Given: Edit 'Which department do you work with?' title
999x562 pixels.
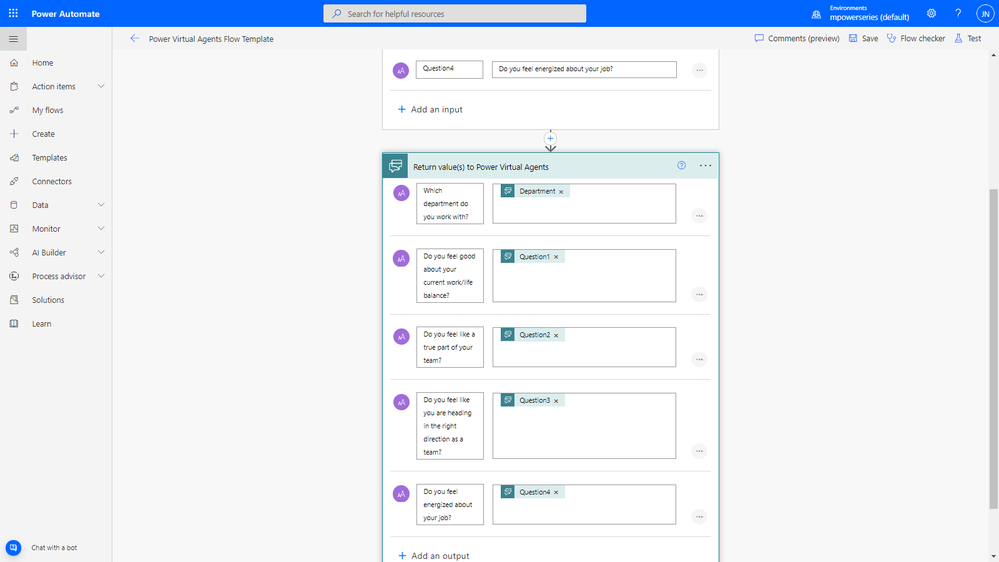Looking at the screenshot, I should [x=450, y=203].
